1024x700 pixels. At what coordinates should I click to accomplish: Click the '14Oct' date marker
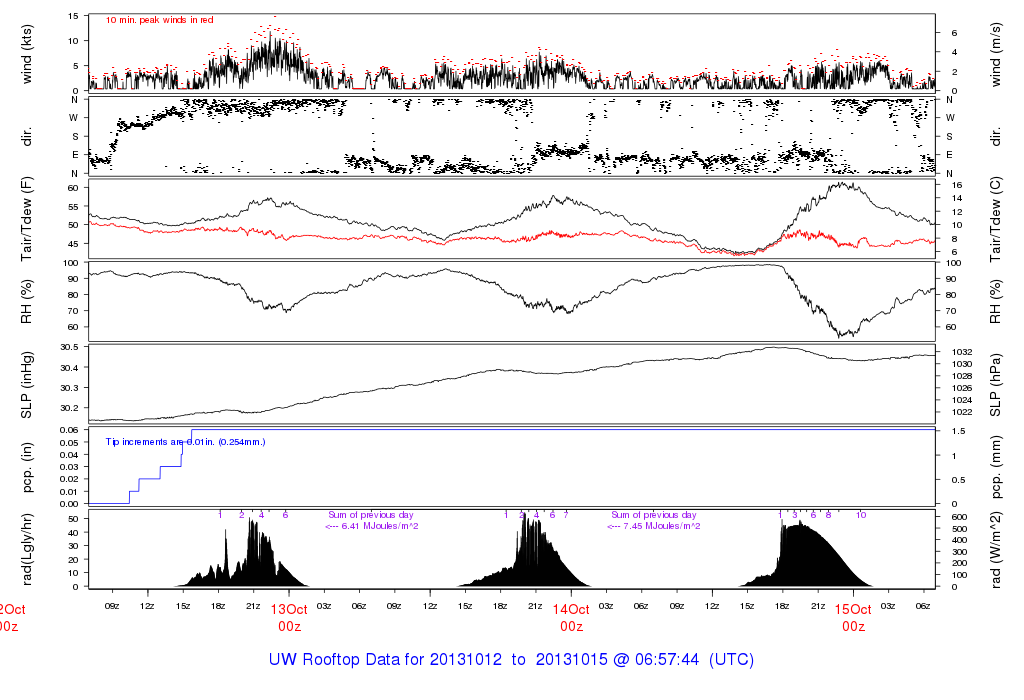(571, 609)
